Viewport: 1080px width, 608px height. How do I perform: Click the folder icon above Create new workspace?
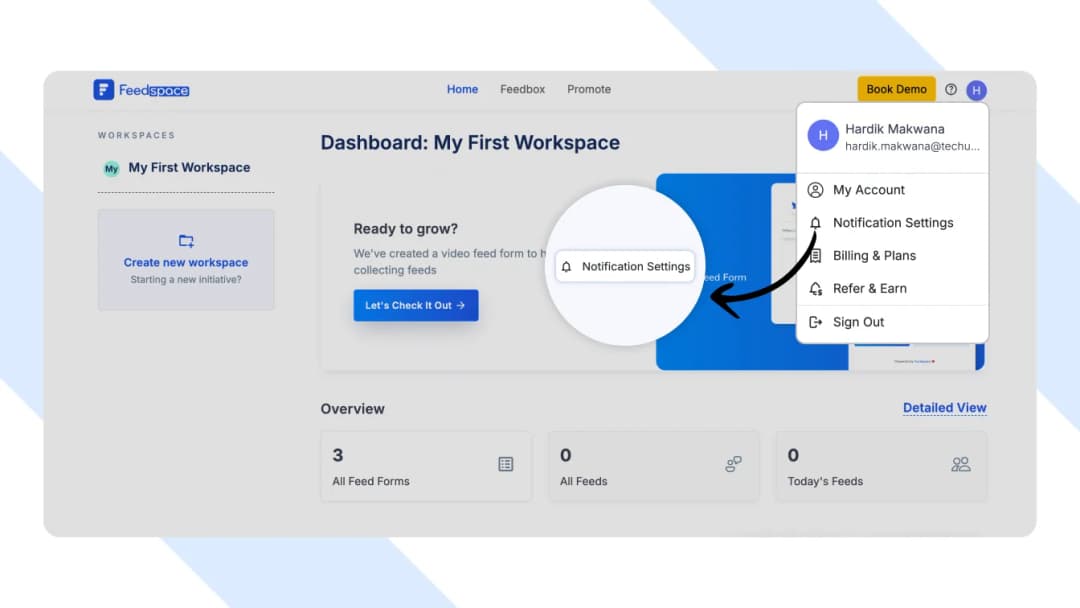click(186, 240)
